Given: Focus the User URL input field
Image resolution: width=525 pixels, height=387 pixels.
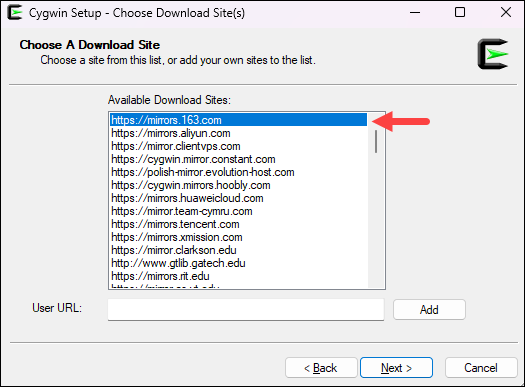Looking at the screenshot, I should click(x=246, y=310).
